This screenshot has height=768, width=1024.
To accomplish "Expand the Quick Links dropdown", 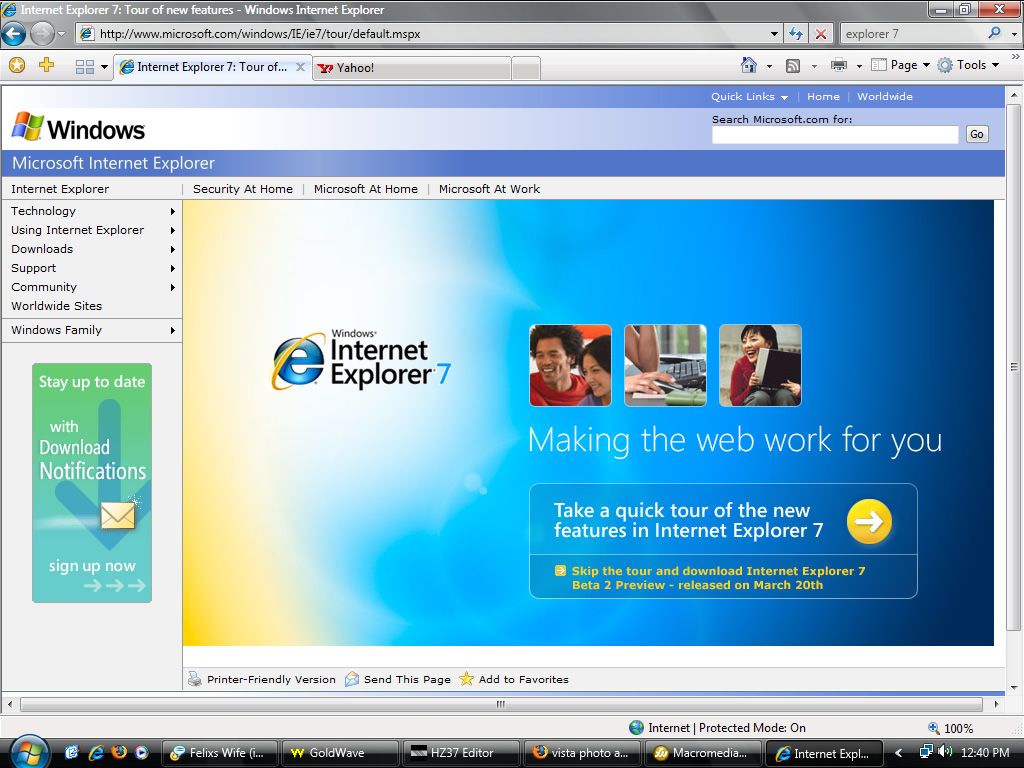I will point(749,97).
